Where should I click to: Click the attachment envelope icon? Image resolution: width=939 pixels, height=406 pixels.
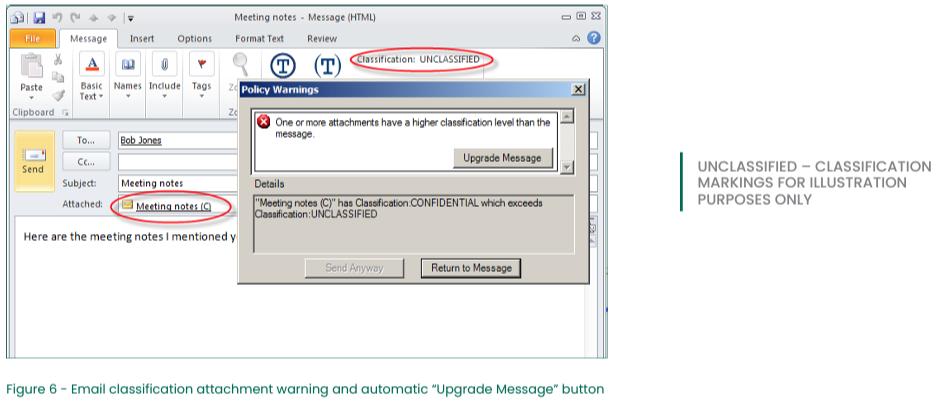tap(128, 205)
